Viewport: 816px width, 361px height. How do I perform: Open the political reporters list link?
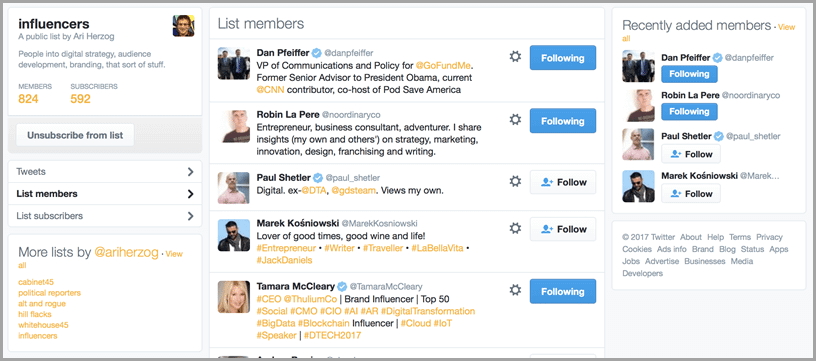point(49,293)
